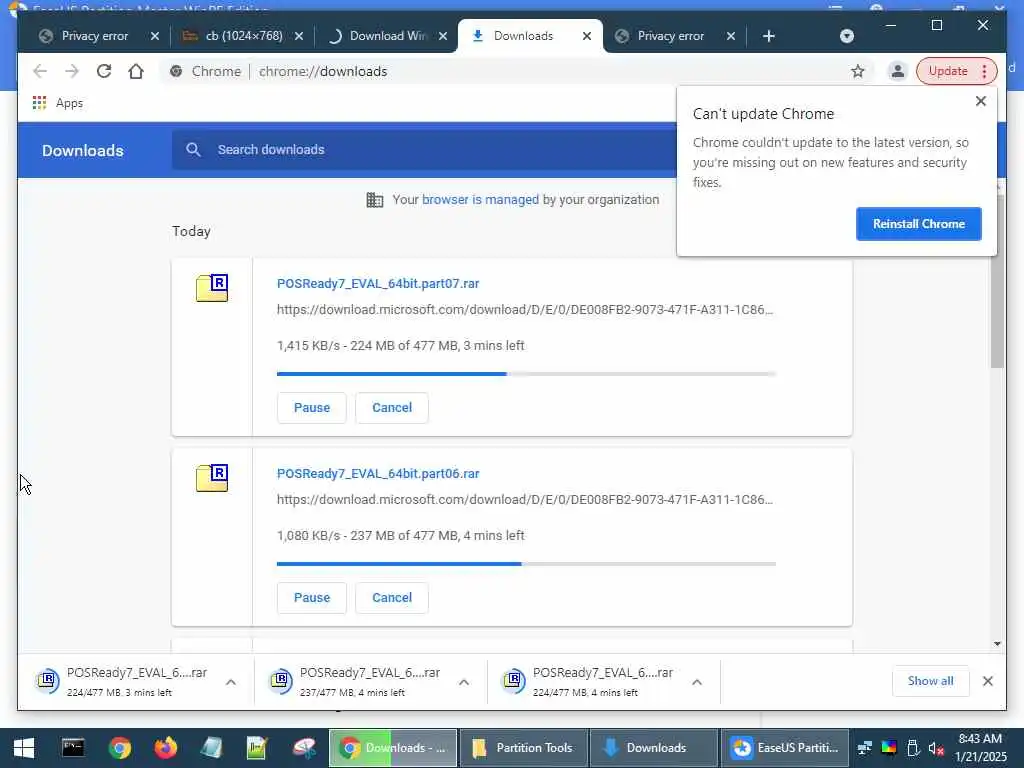The height and width of the screenshot is (768, 1024).
Task: Dismiss the Can't update Chrome popup
Action: 980,101
